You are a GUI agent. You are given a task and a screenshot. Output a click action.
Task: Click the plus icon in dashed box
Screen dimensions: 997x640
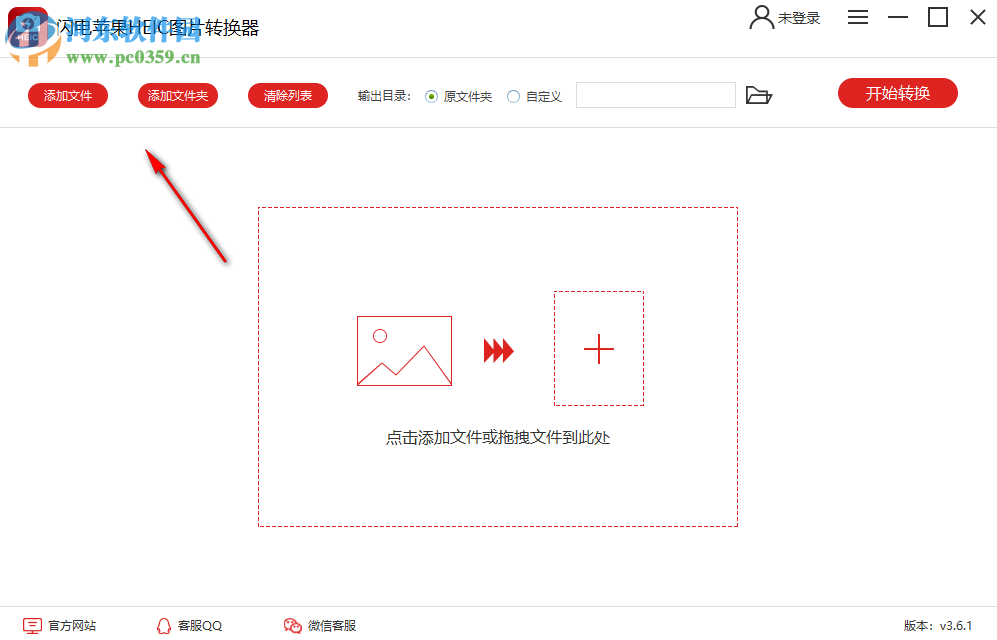pyautogui.click(x=598, y=348)
